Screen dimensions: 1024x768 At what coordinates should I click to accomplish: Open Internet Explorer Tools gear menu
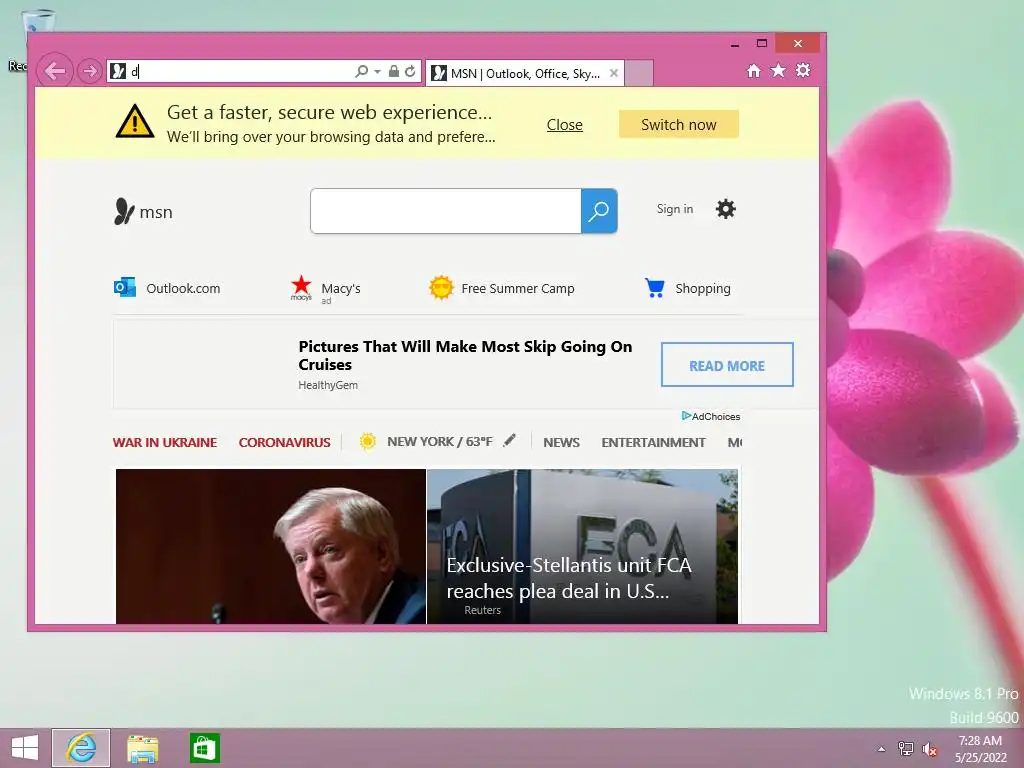click(803, 71)
